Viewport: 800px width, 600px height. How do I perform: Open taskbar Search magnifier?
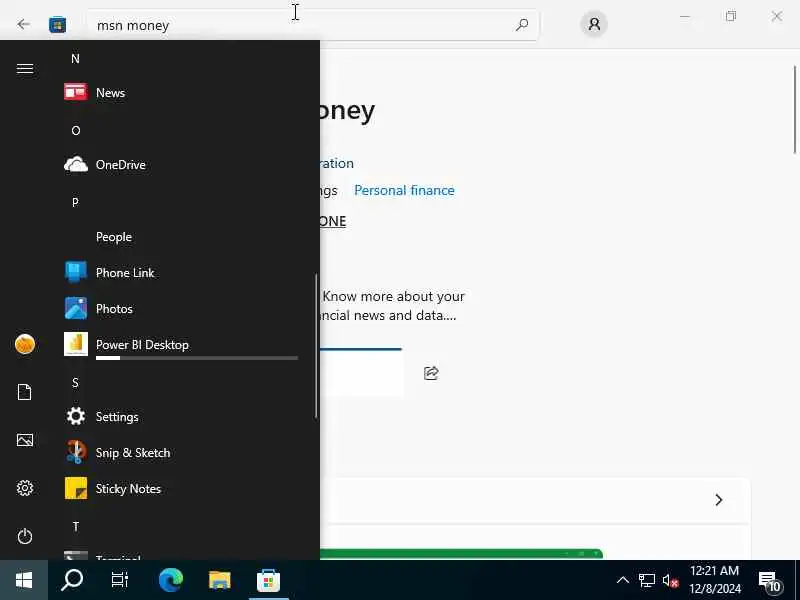[x=72, y=580]
